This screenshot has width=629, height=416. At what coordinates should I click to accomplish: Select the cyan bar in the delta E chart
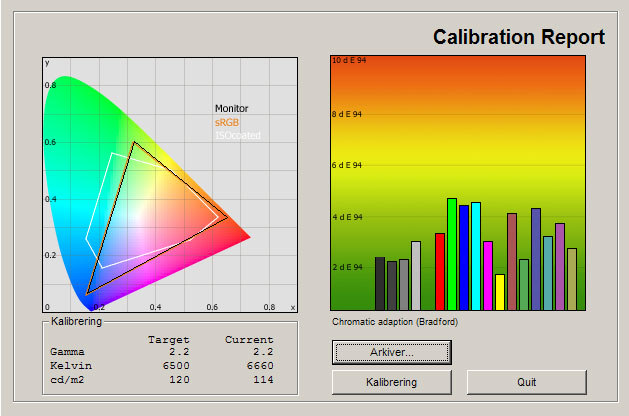coord(476,257)
